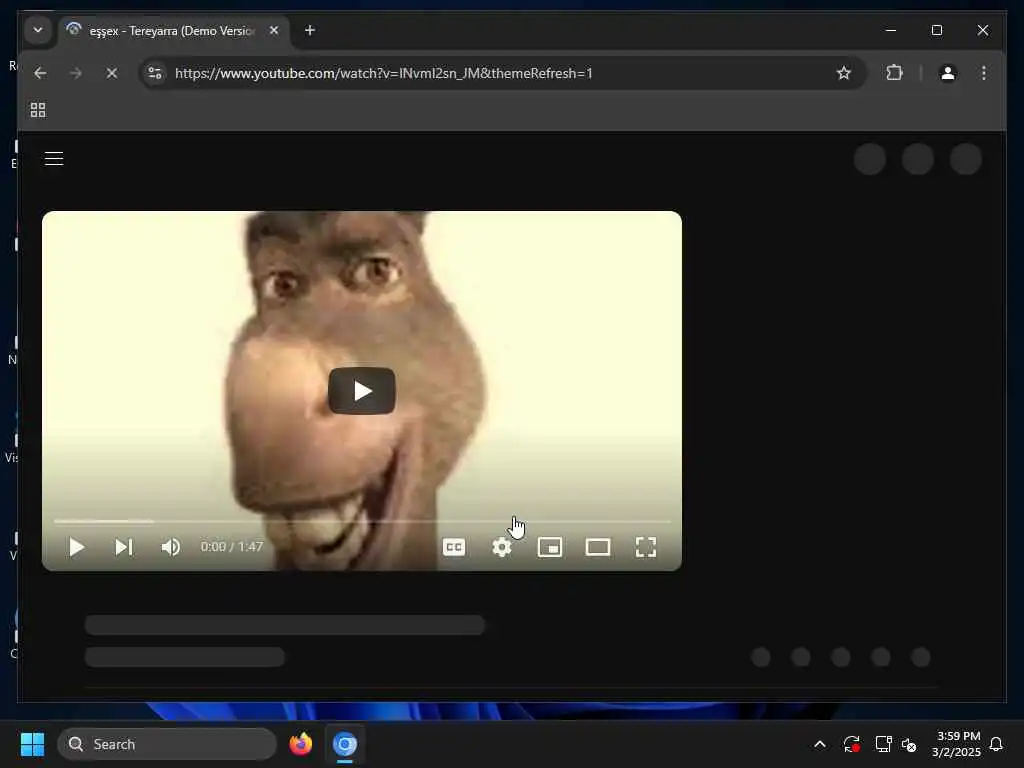Show hidden system tray icons

(820, 744)
